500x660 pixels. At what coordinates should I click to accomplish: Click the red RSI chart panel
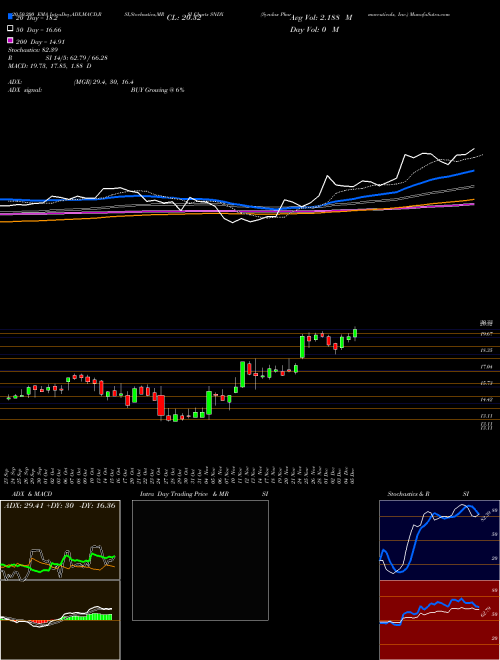coord(439,620)
